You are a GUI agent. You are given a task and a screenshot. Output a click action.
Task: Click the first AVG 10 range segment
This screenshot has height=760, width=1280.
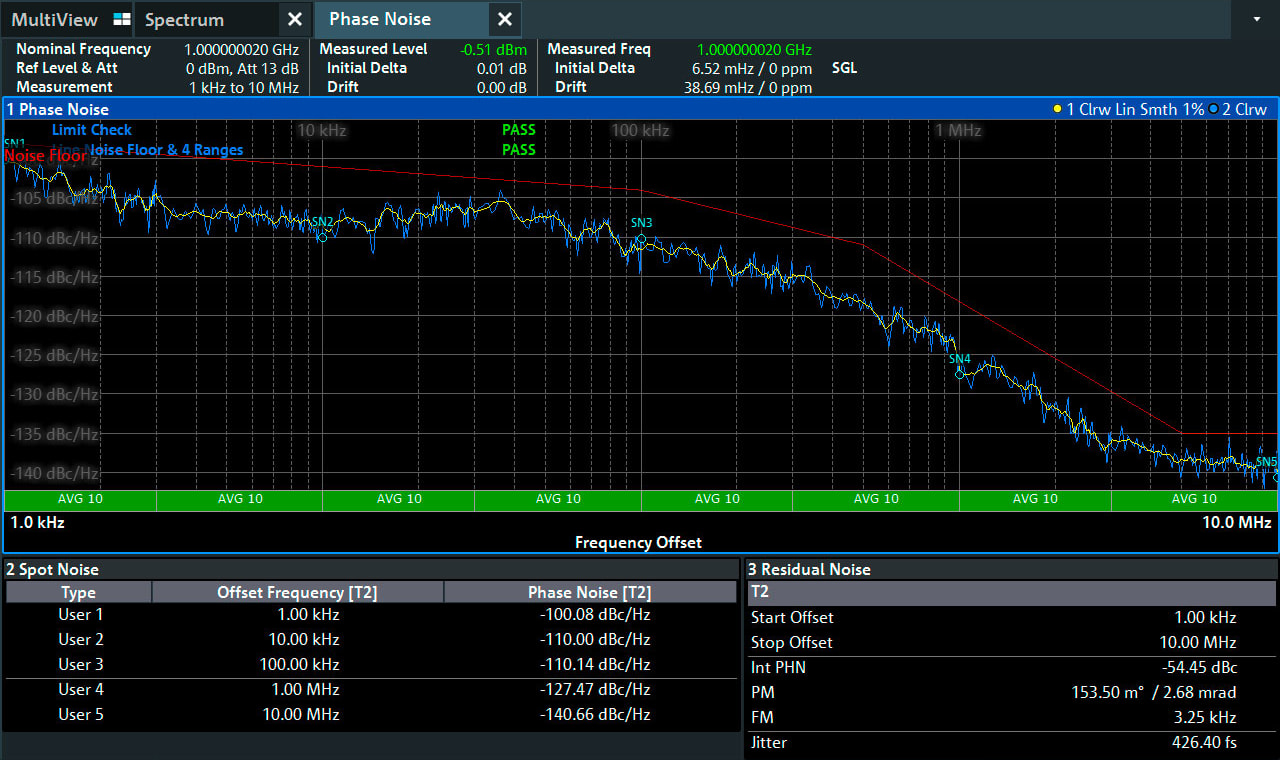[80, 499]
